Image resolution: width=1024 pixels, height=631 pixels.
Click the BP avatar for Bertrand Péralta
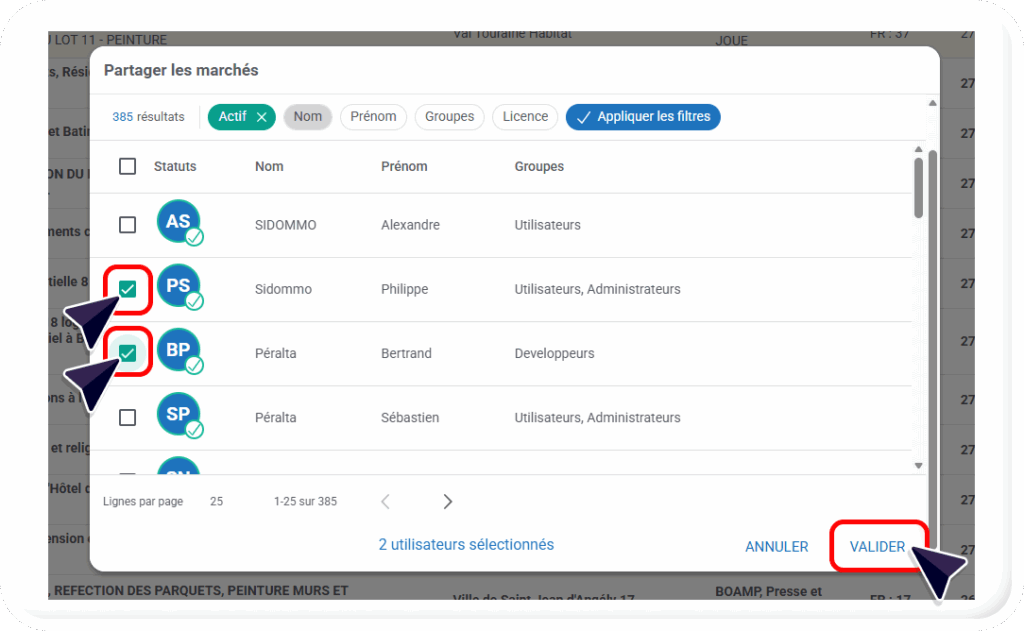point(179,352)
